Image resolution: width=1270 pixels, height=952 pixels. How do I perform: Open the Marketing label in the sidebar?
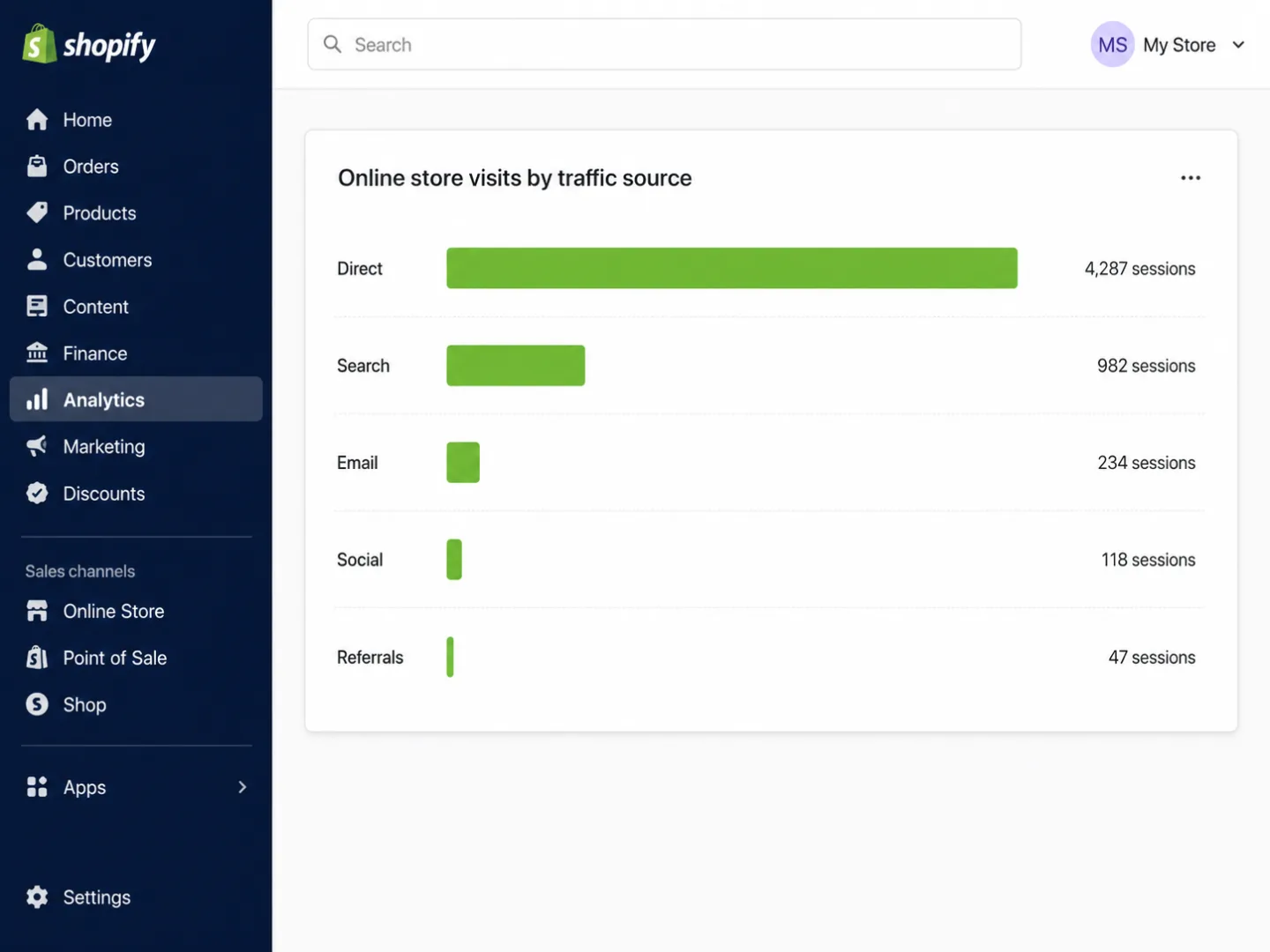(104, 447)
